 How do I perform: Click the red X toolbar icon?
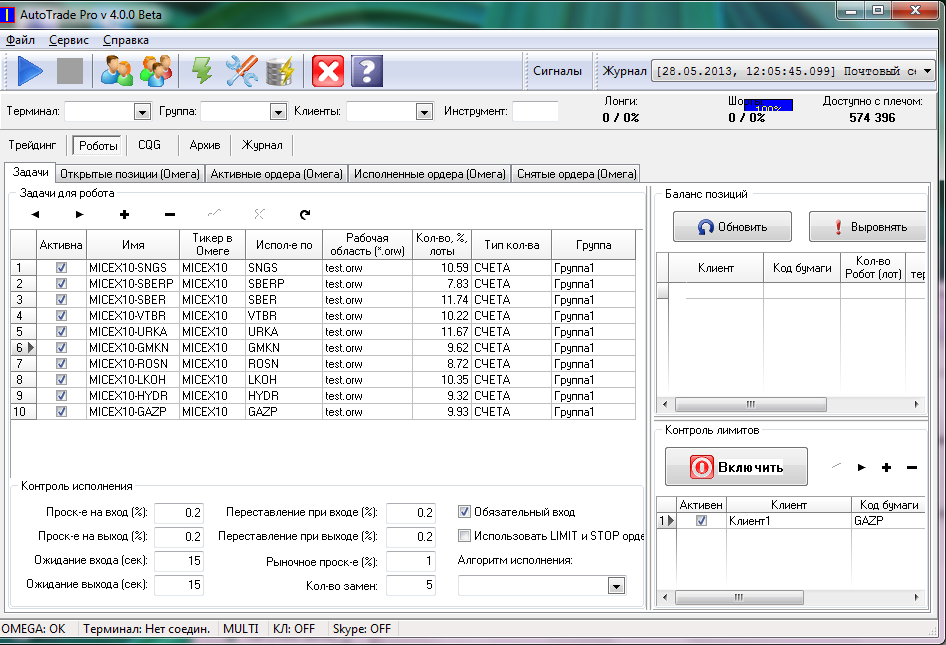click(x=328, y=71)
